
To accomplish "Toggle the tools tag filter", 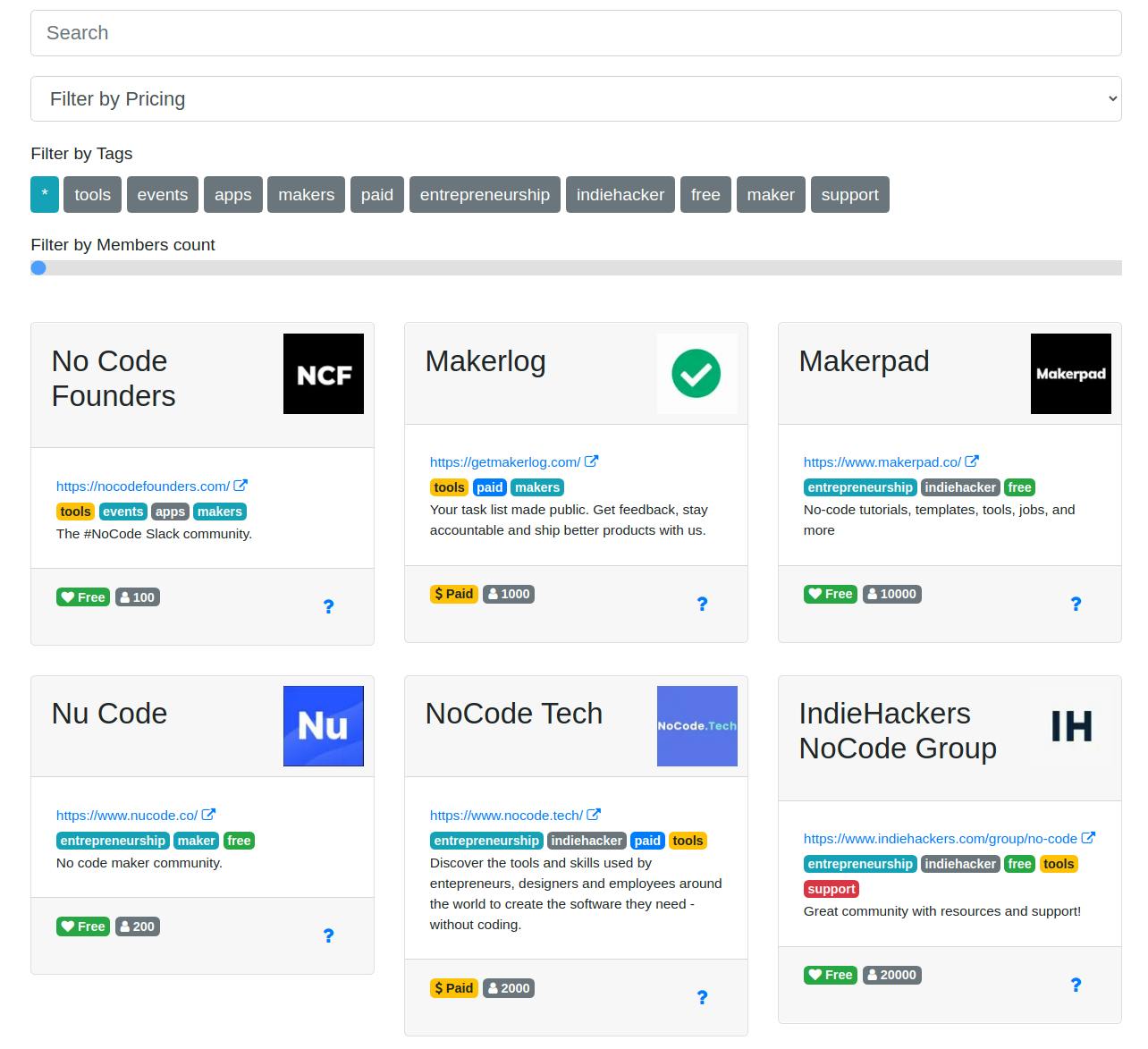I will (93, 195).
